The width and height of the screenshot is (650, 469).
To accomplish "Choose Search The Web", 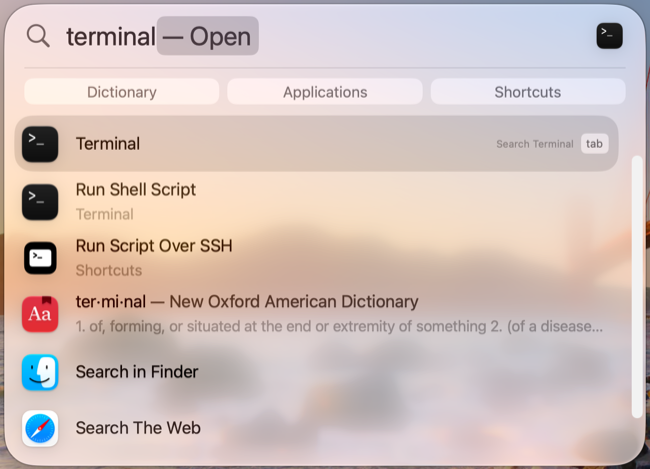I will pyautogui.click(x=317, y=428).
